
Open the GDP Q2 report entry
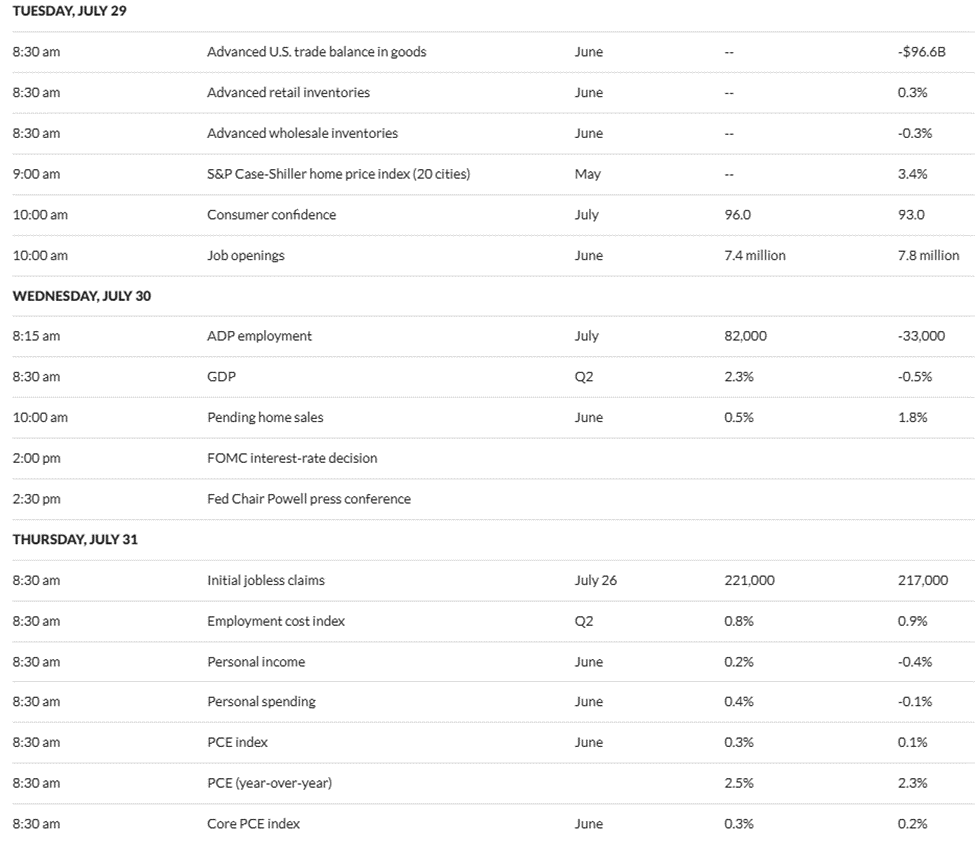221,376
